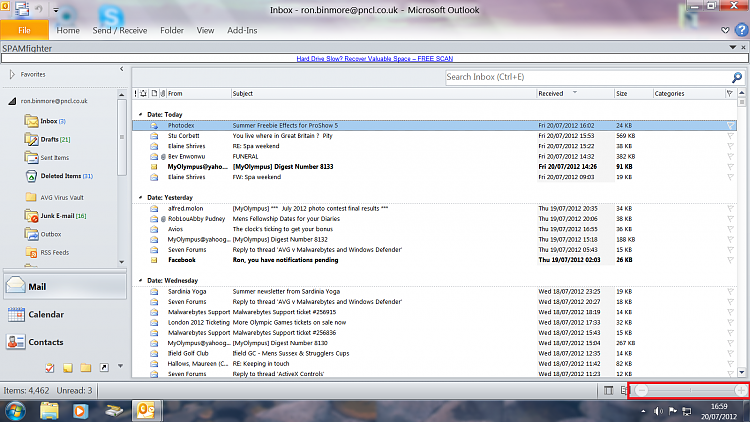Open the Sent Items folder
Viewport: 750px width, 422px height.
46,157
